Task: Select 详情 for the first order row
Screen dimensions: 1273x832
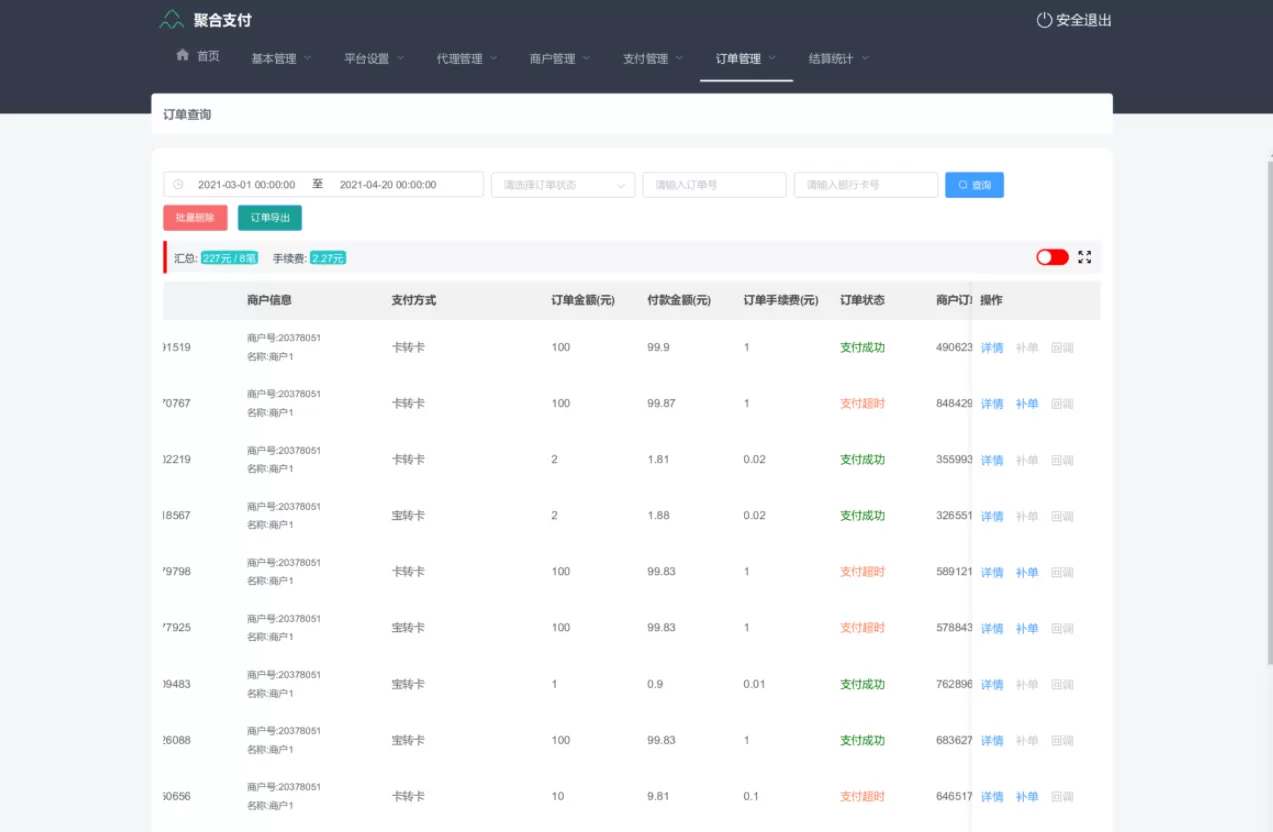Action: tap(992, 347)
